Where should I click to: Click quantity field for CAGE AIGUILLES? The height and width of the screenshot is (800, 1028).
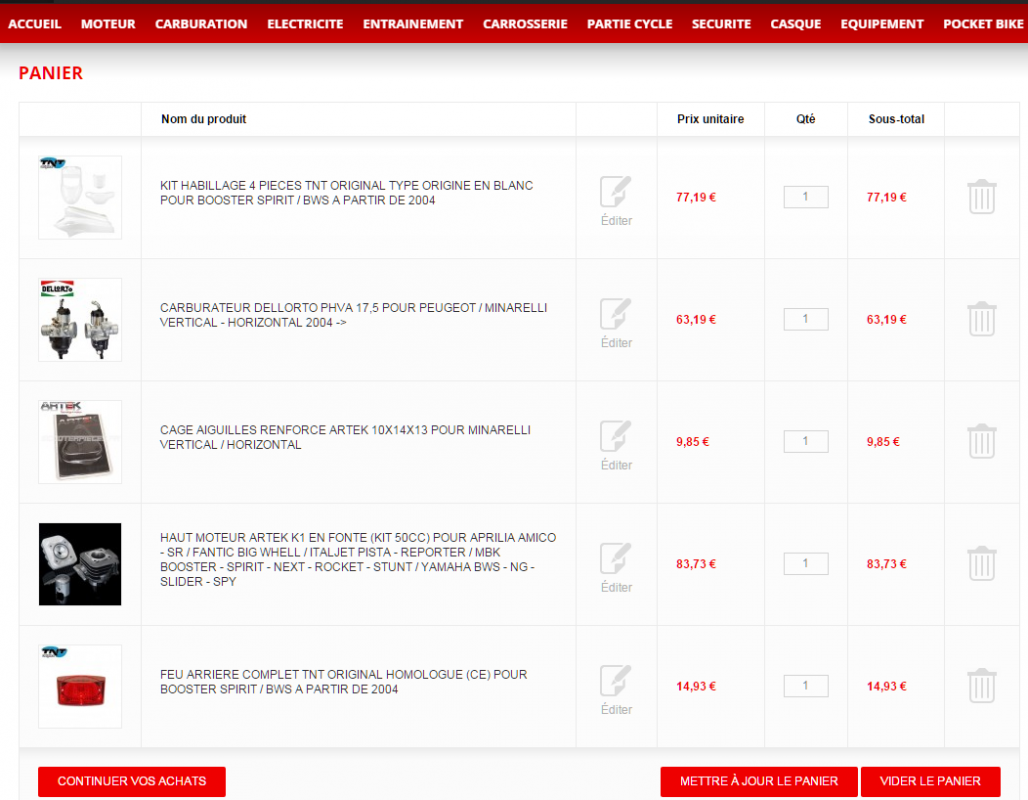pos(806,441)
